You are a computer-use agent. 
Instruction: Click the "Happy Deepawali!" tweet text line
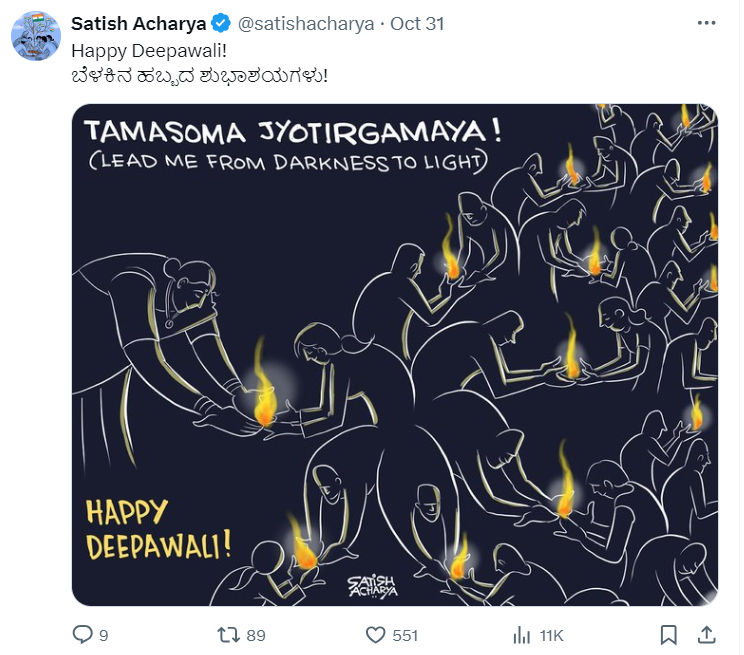(149, 51)
